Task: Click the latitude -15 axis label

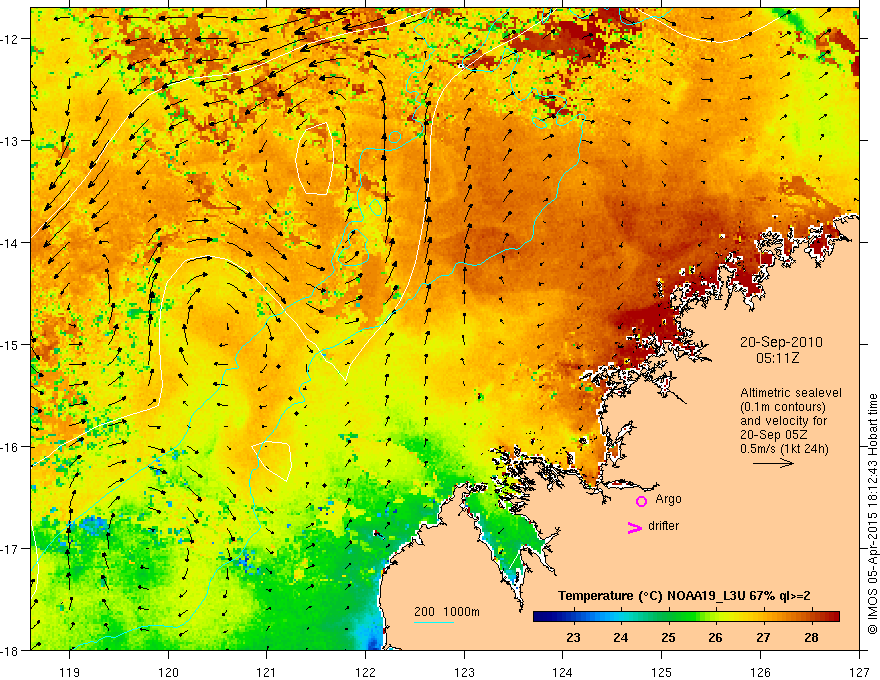Action: tap(10, 344)
